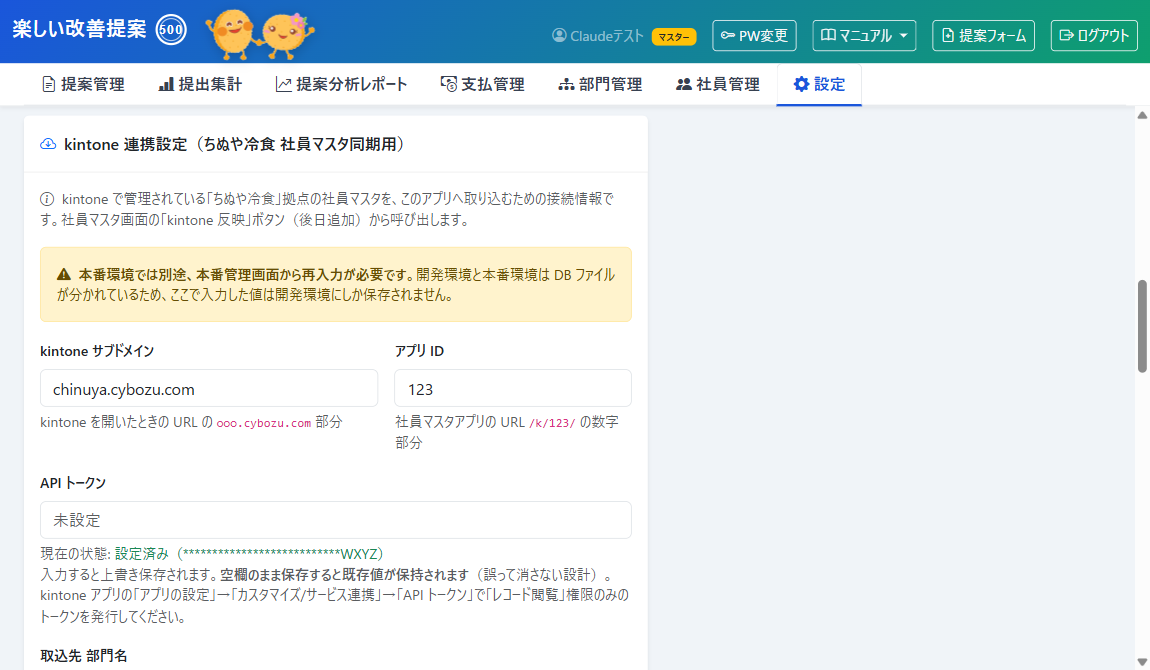Click the gear icon on 設定 tab

[802, 84]
